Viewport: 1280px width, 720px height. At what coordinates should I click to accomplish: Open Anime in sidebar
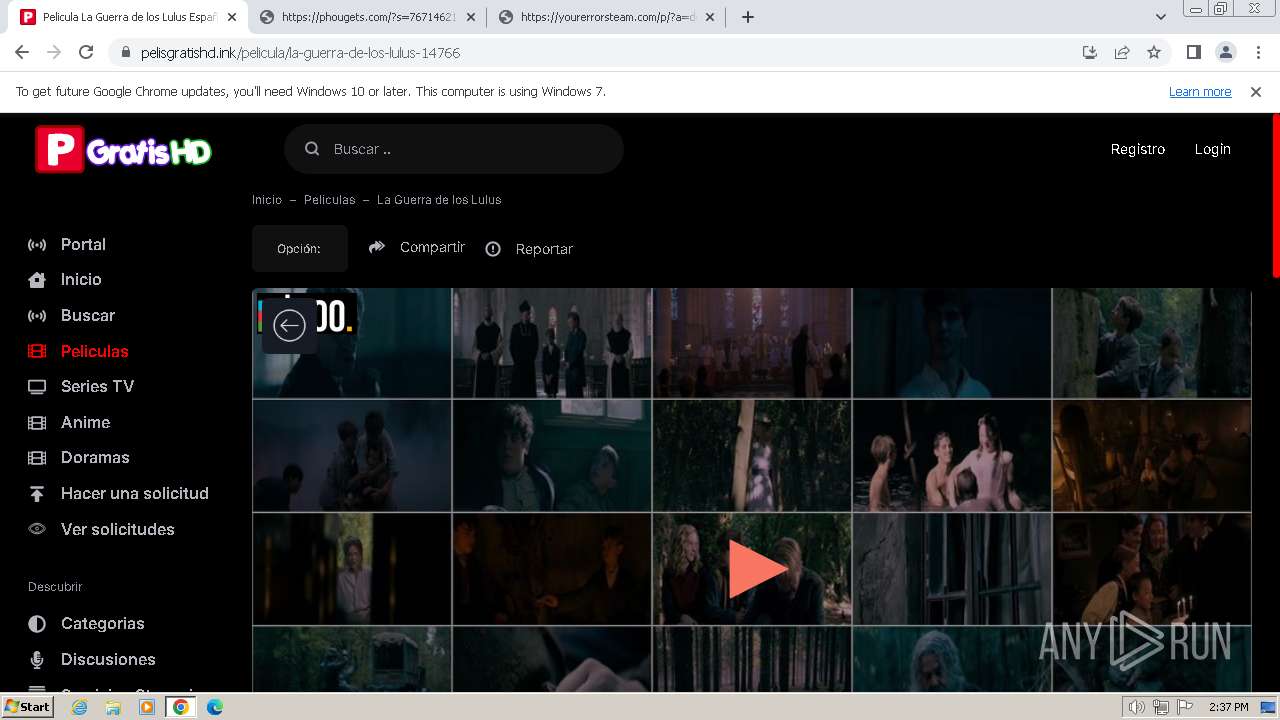[x=86, y=422]
